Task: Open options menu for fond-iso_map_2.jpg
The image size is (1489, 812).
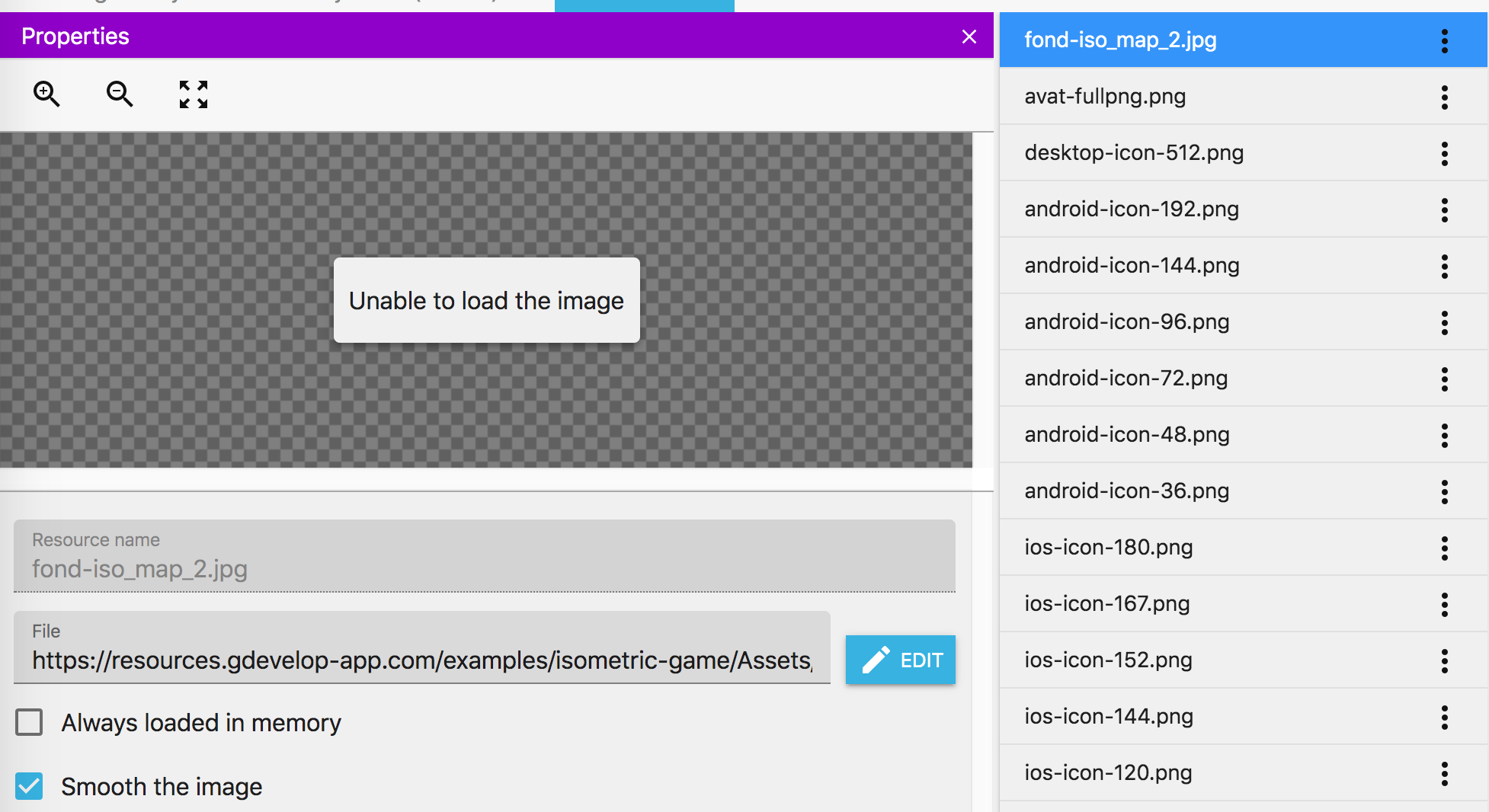Action: tap(1444, 40)
